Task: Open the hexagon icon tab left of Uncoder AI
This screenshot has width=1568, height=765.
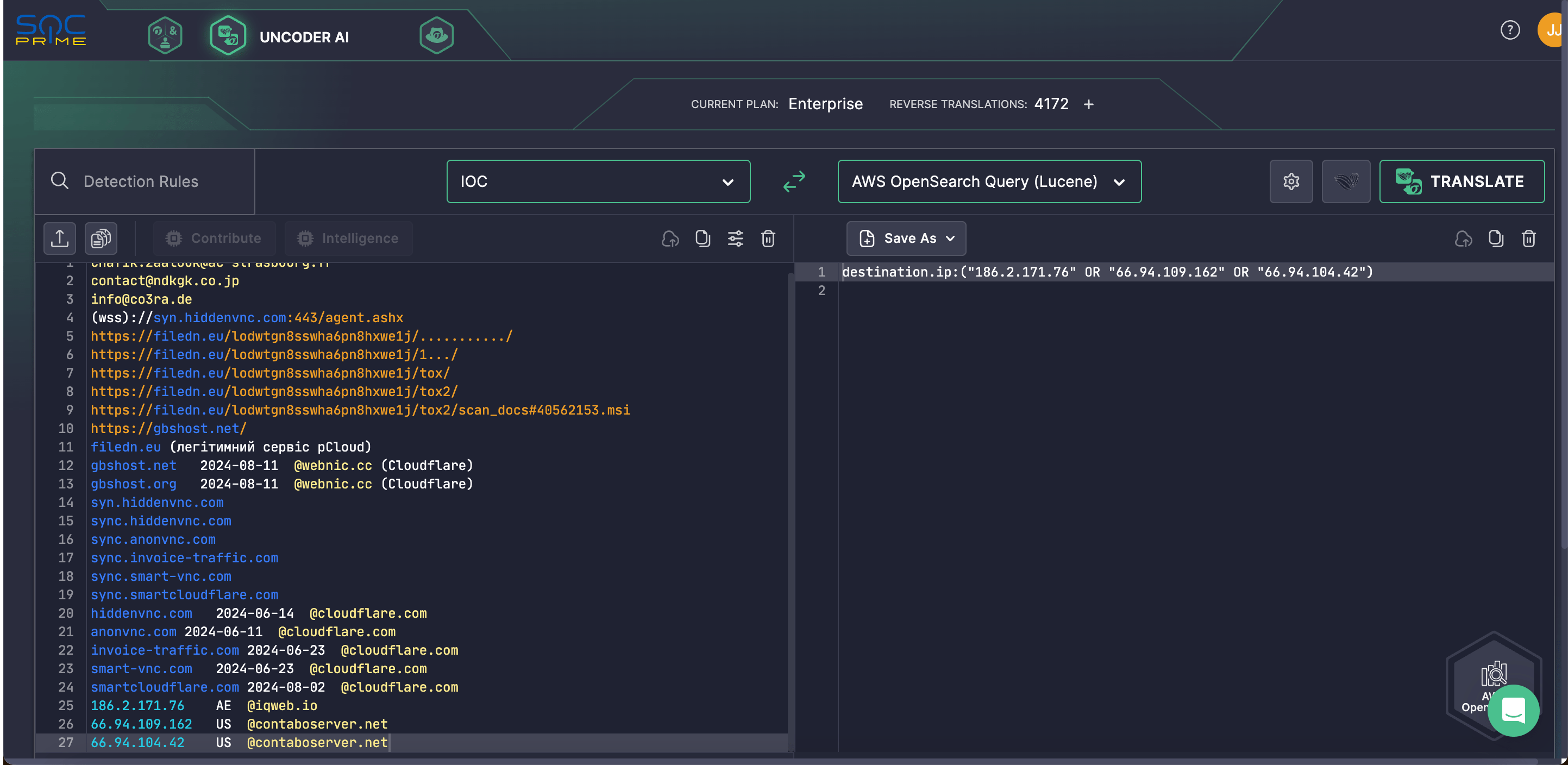Action: (x=165, y=35)
